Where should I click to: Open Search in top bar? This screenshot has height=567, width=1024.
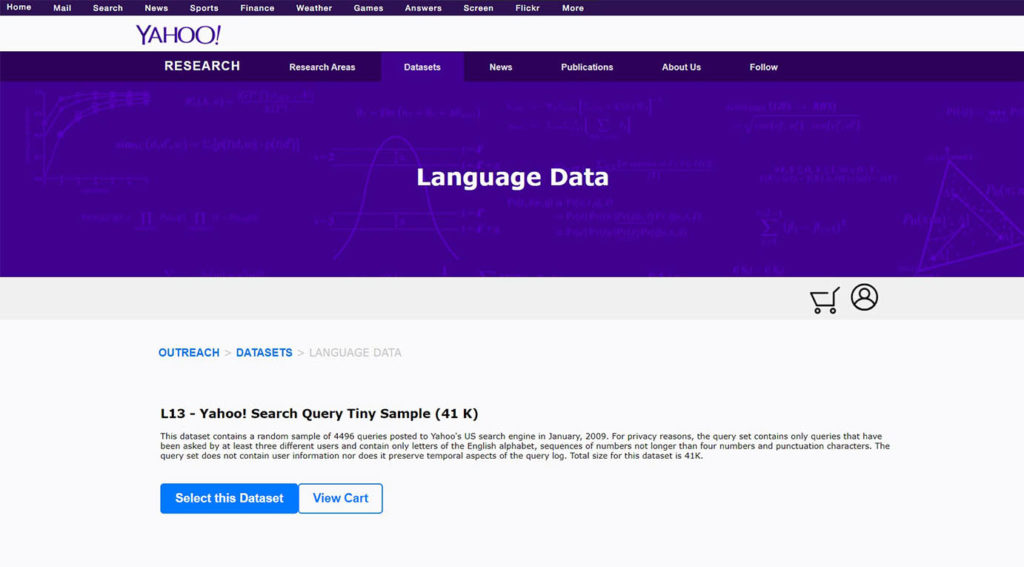point(108,8)
